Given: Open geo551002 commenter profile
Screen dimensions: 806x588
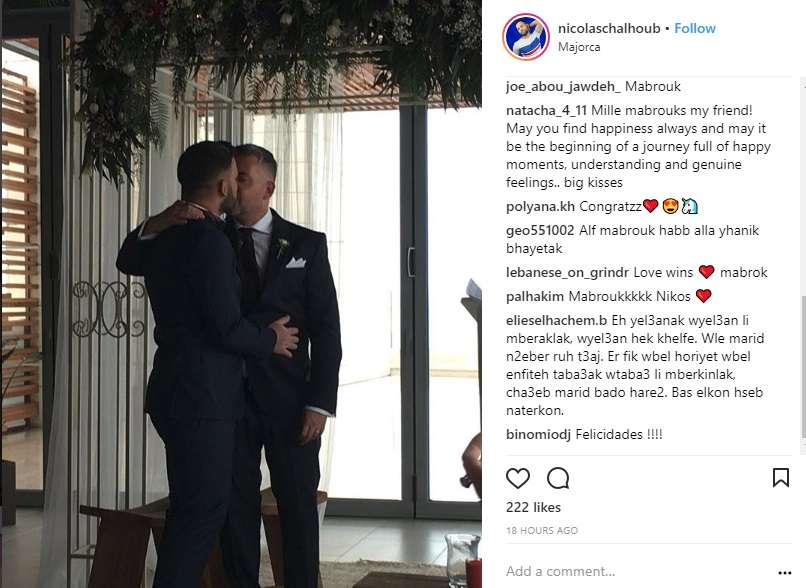Looking at the screenshot, I should pyautogui.click(x=540, y=230).
